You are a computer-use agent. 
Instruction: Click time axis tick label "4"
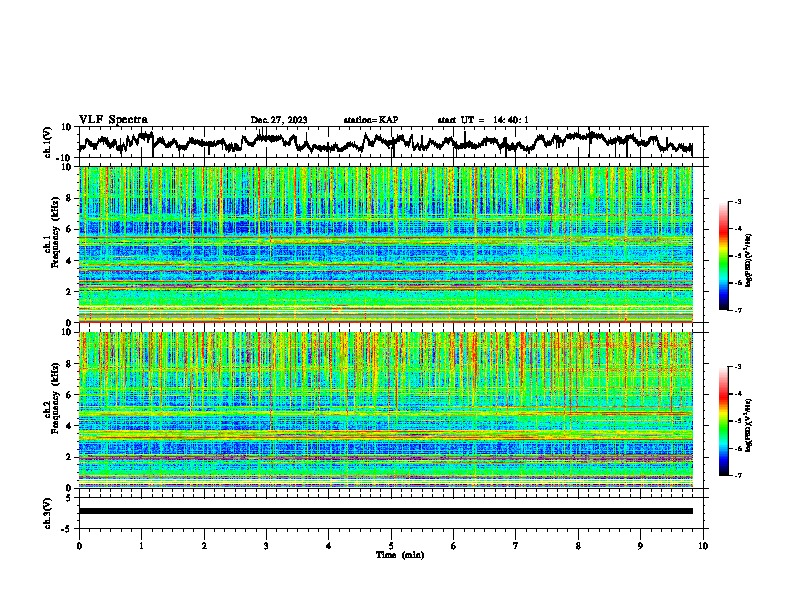pos(329,546)
